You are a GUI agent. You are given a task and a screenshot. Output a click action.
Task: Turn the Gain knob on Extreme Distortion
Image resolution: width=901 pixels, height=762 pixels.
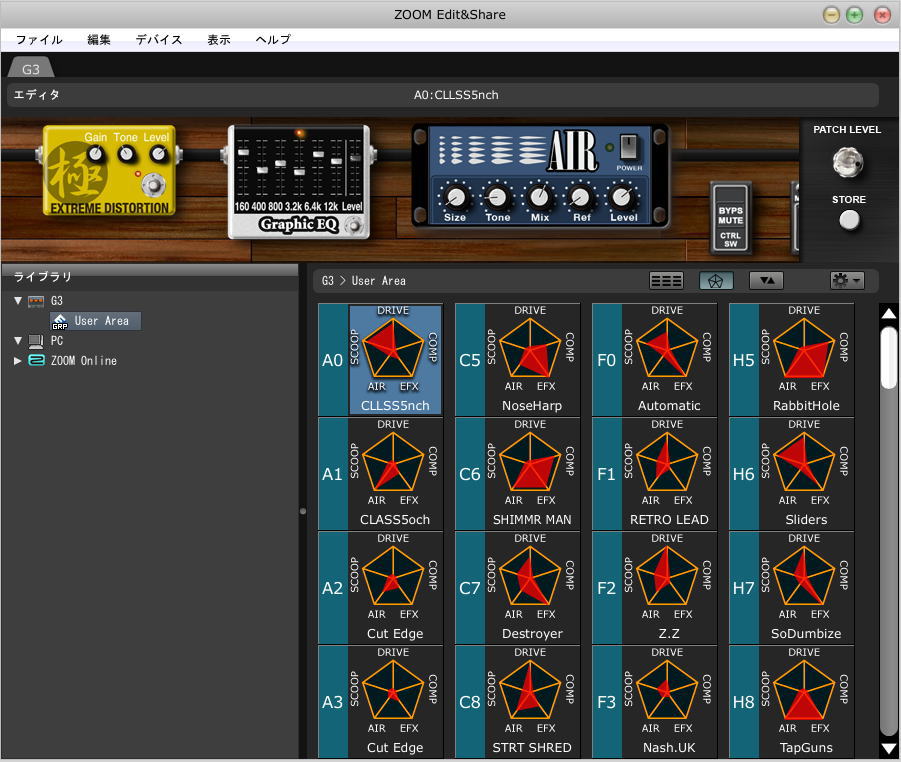click(96, 154)
